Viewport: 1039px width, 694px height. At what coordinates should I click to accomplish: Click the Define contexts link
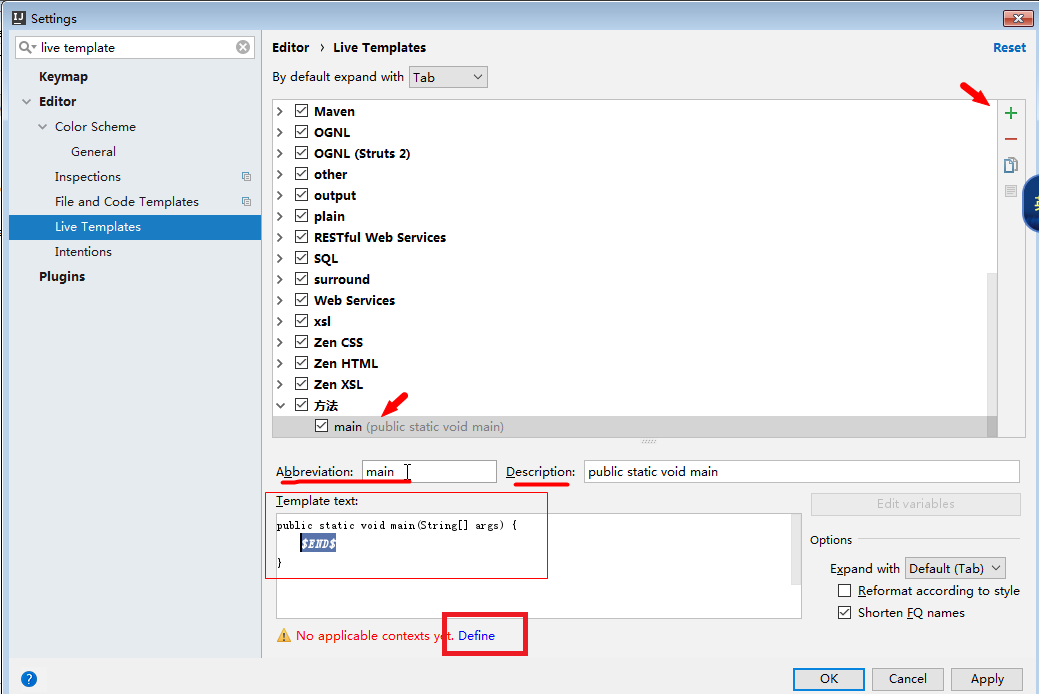coord(475,634)
